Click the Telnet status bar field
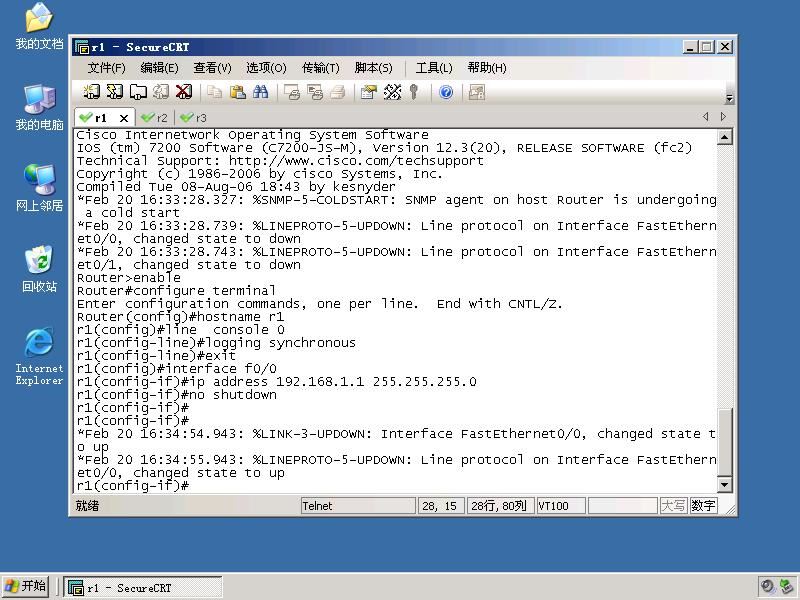Image resolution: width=800 pixels, height=600 pixels. coord(358,506)
